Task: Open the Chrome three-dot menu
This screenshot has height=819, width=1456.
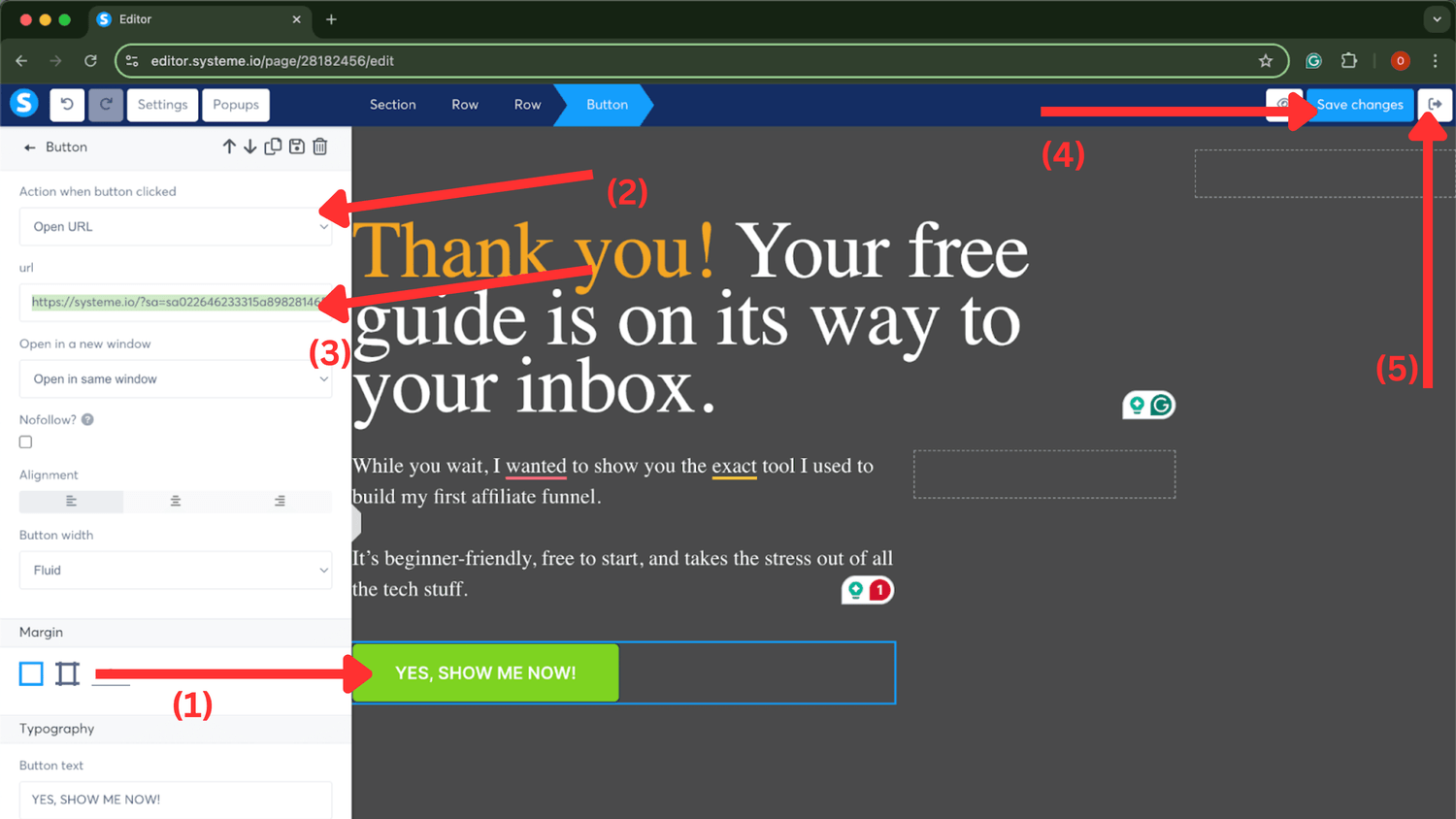Action: click(1435, 60)
